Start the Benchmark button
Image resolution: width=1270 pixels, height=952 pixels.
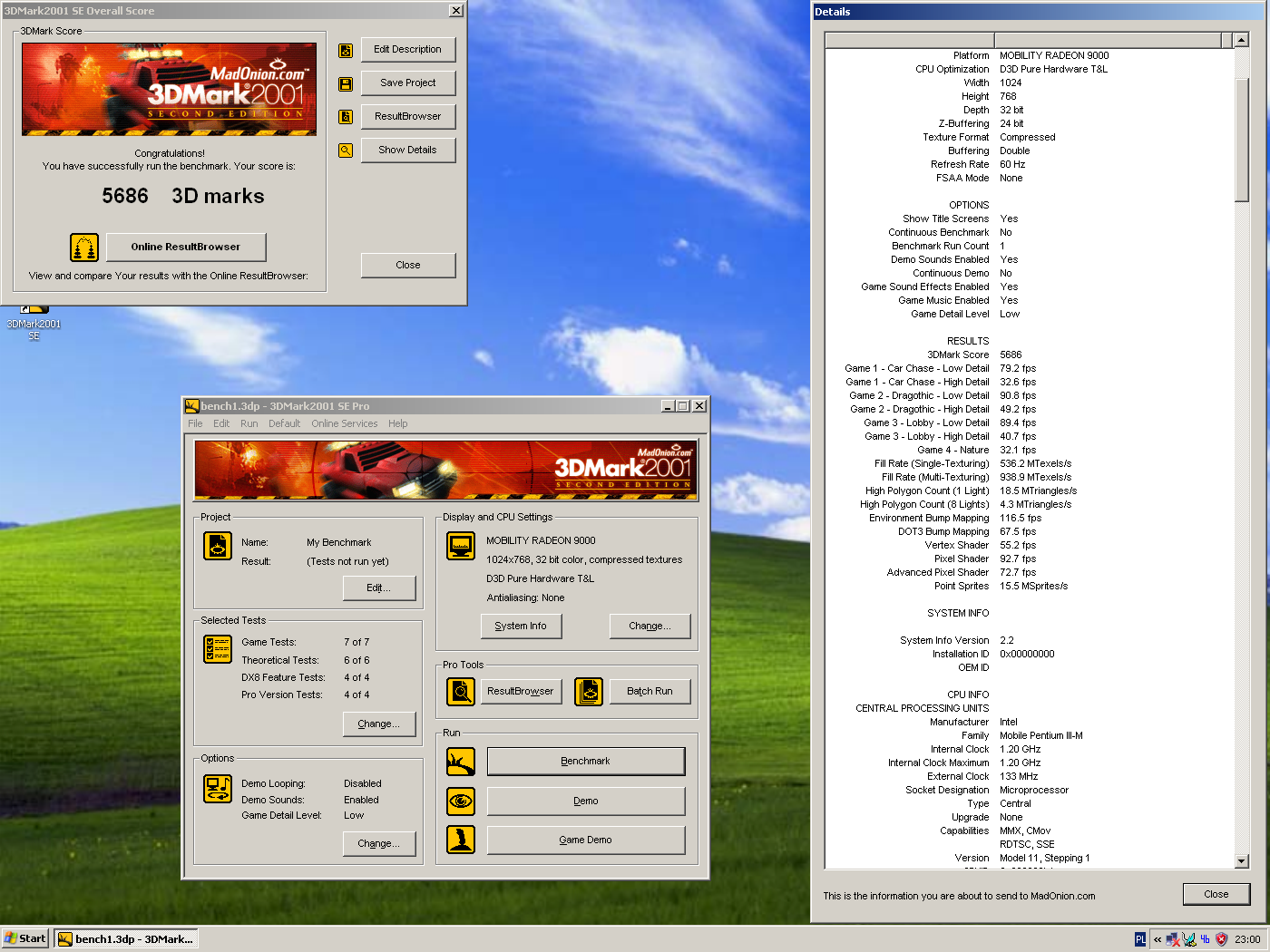(x=586, y=762)
